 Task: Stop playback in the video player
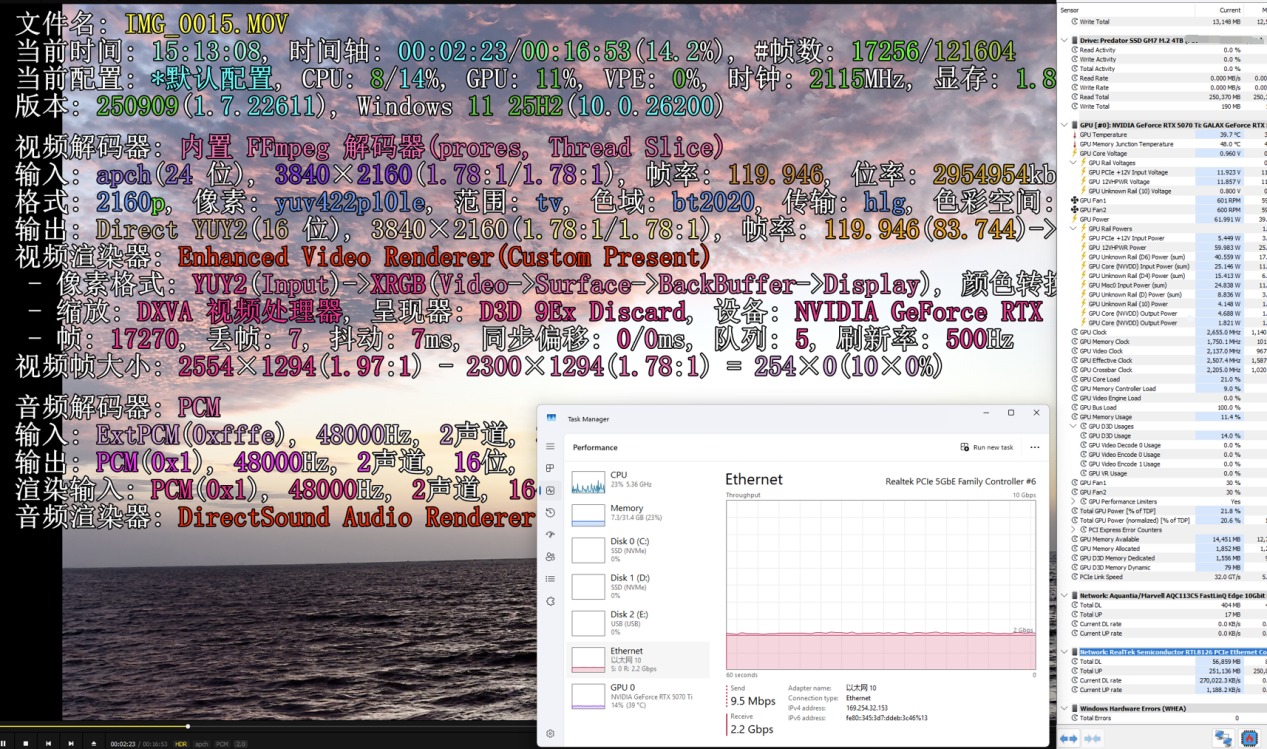(x=26, y=744)
